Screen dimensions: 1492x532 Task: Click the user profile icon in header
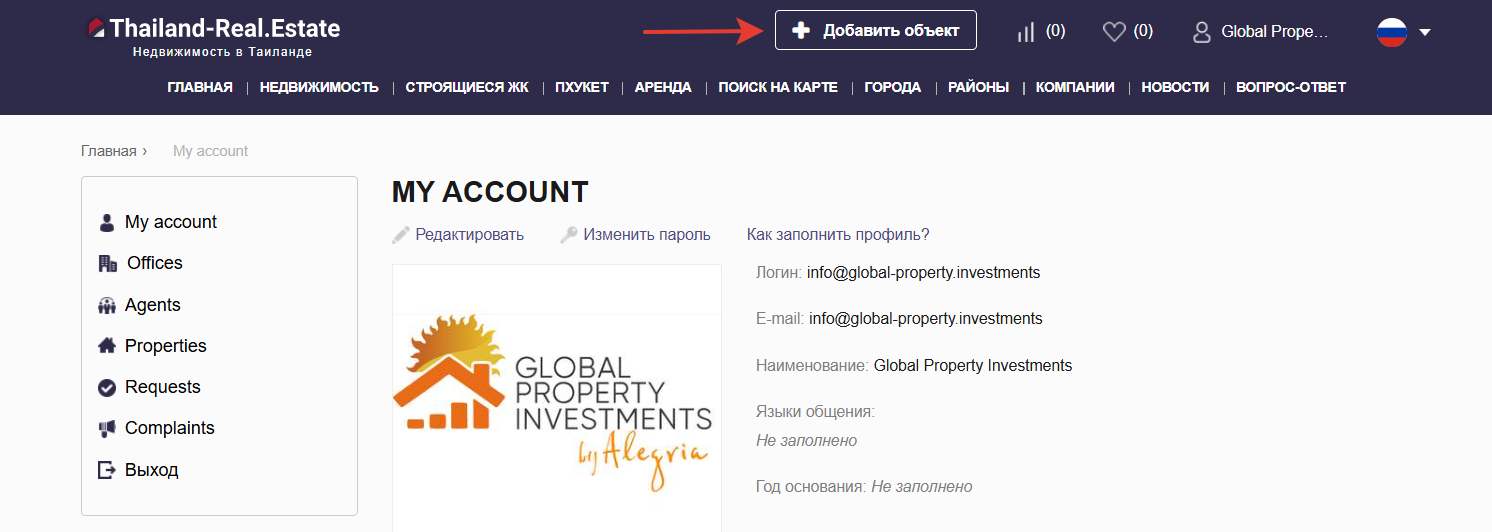point(1201,32)
